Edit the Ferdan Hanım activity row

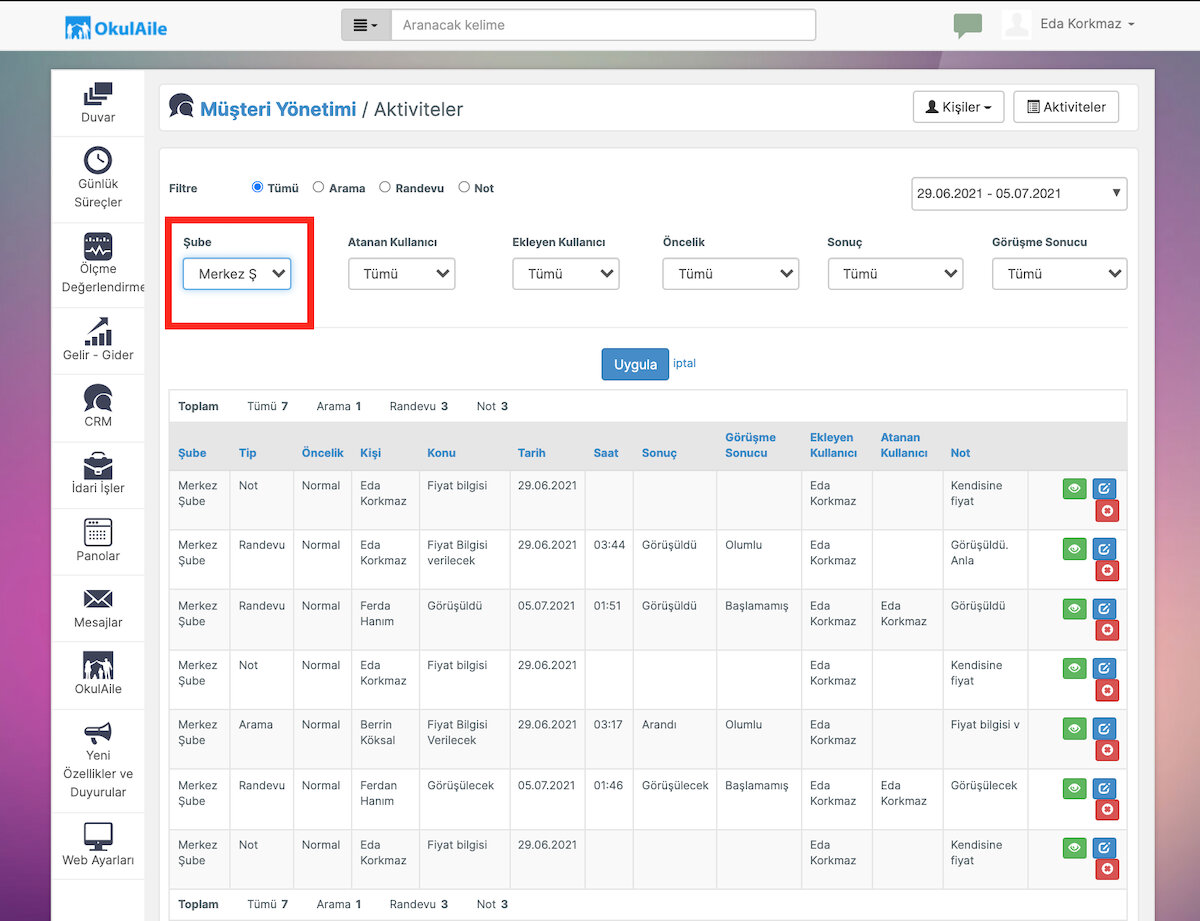[1105, 788]
